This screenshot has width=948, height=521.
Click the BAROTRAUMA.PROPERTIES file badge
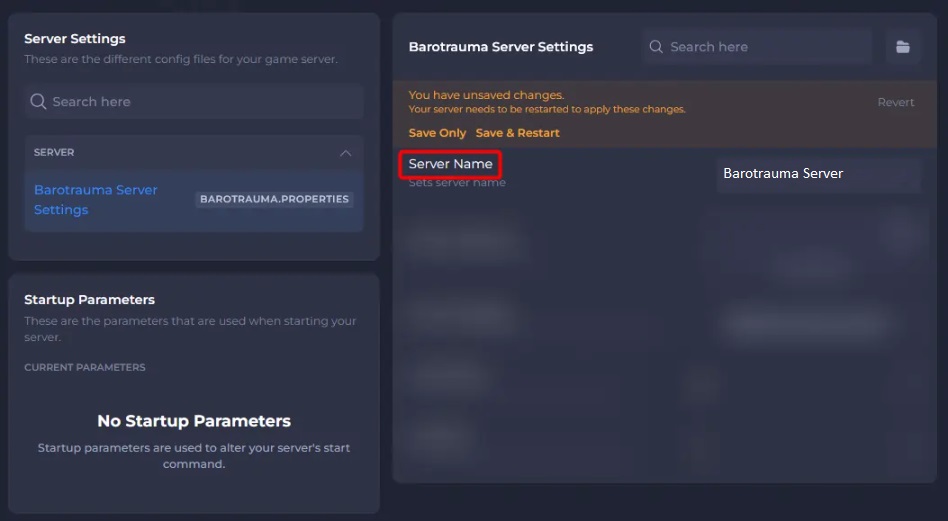274,199
